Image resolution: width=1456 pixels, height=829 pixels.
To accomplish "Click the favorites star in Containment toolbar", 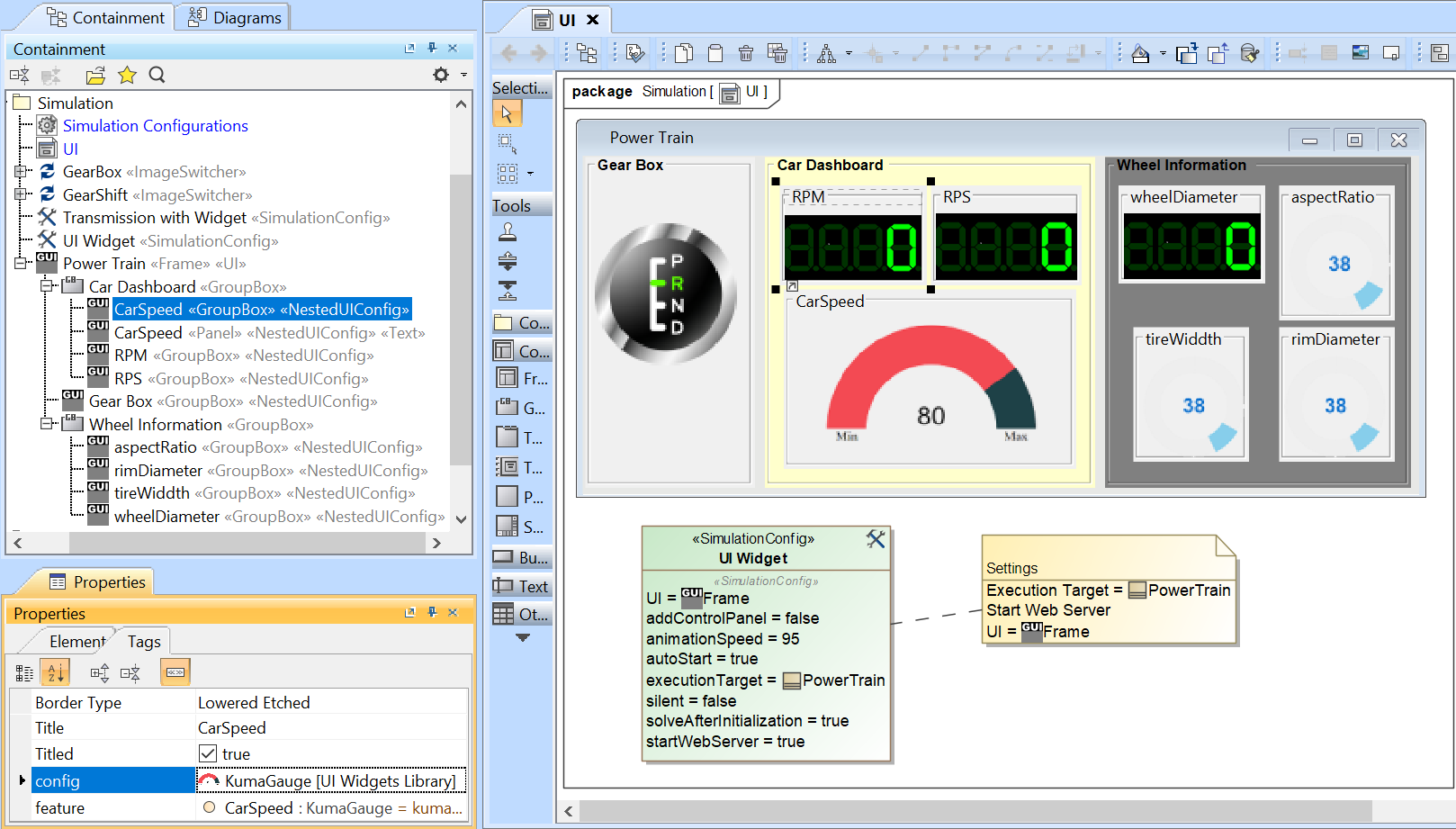I will pos(127,75).
